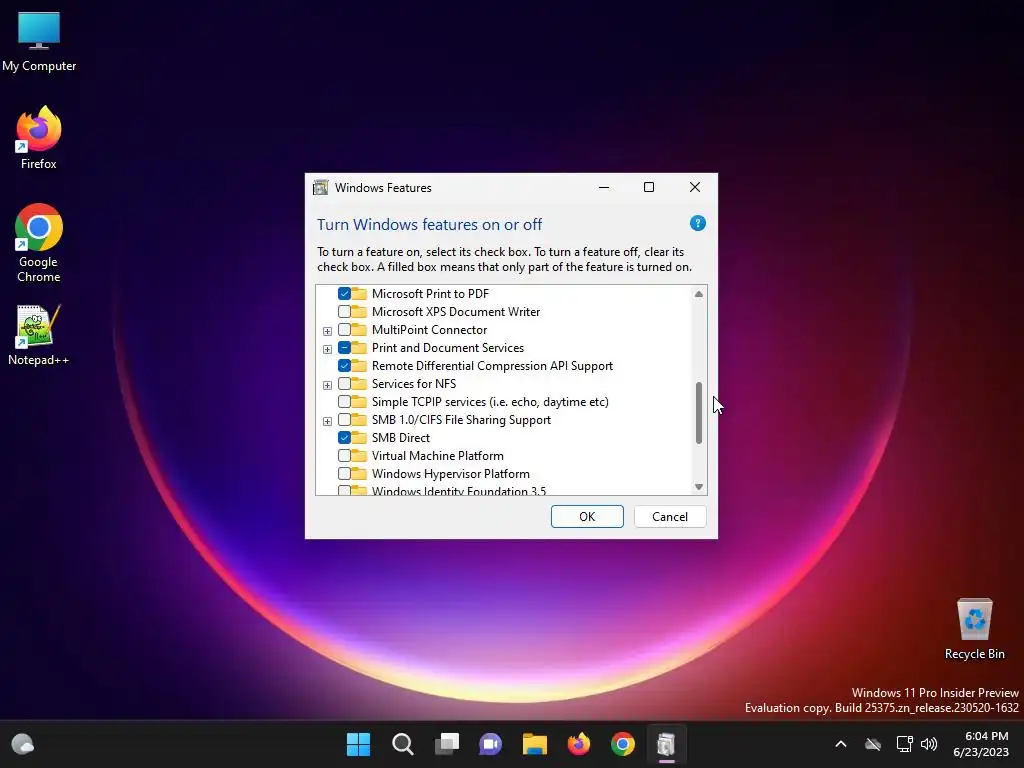
Task: Open Task View from taskbar
Action: tap(447, 744)
